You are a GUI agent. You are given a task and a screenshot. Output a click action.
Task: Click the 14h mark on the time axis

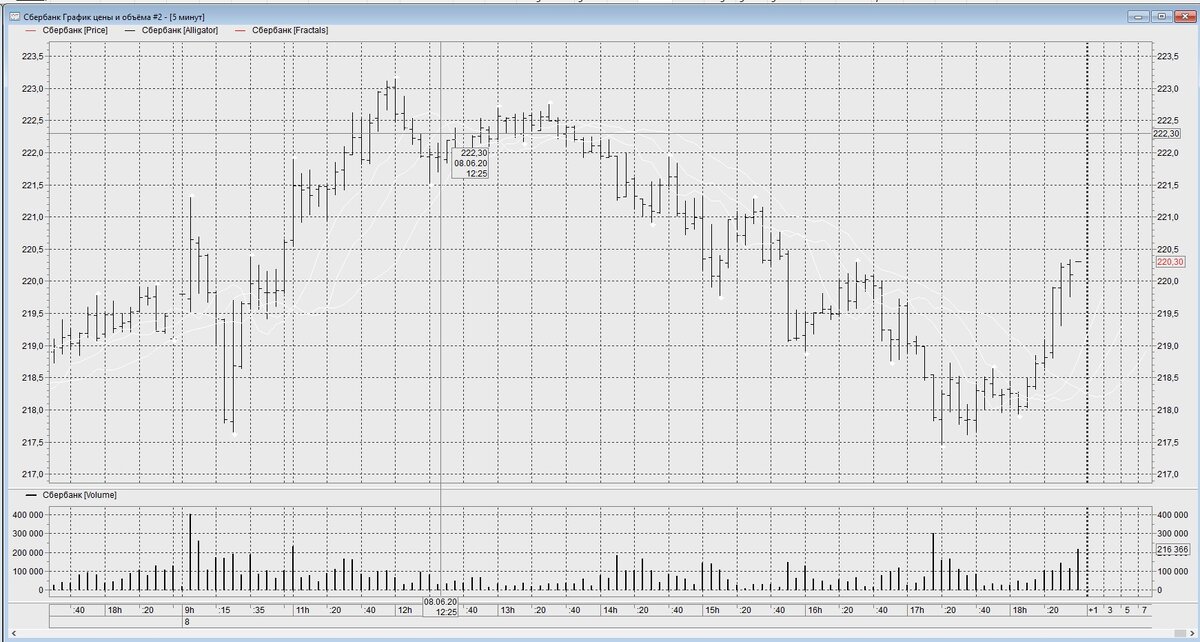[x=610, y=610]
